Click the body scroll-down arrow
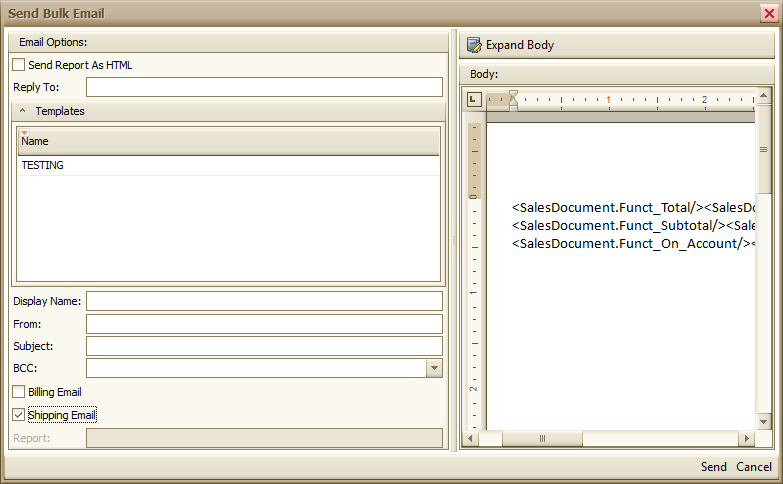The height and width of the screenshot is (484, 783). pos(764,423)
